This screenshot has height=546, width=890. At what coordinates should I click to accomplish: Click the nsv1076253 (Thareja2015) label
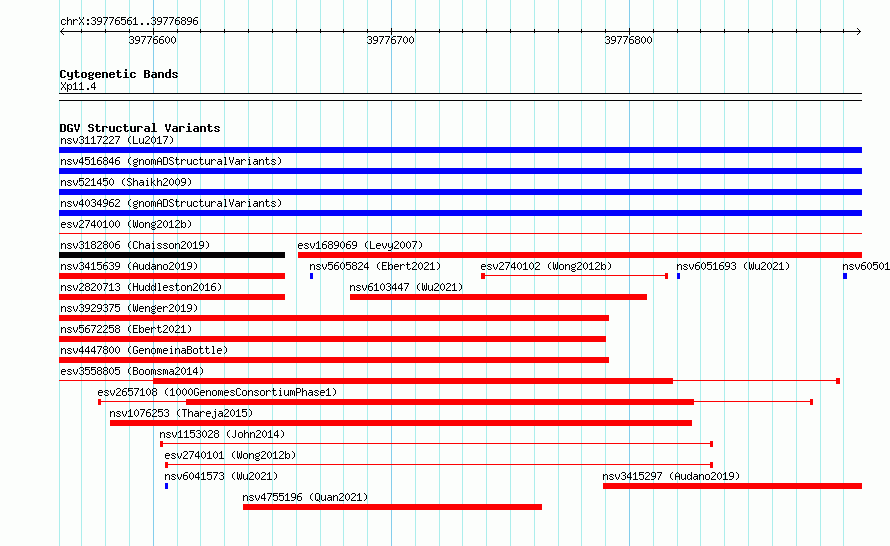[181, 413]
